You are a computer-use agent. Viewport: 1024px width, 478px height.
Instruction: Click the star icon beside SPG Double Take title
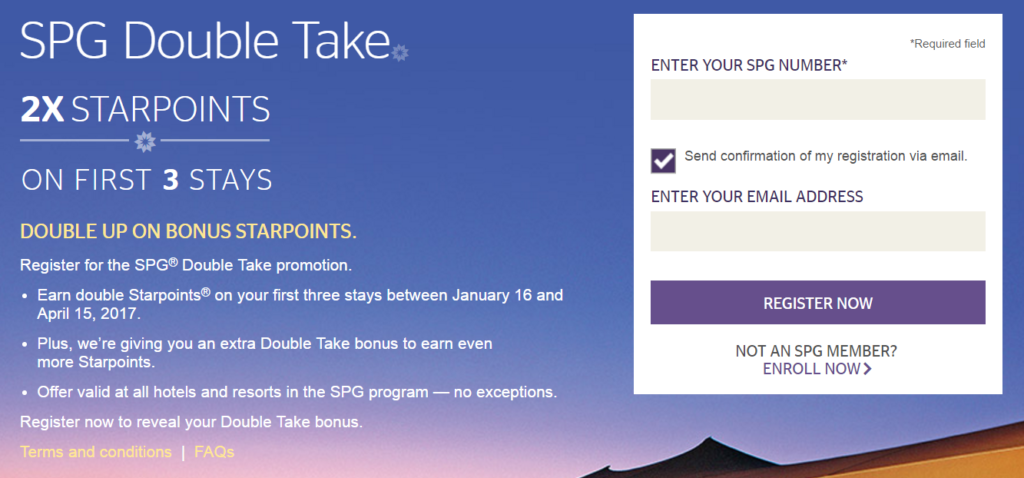click(400, 52)
